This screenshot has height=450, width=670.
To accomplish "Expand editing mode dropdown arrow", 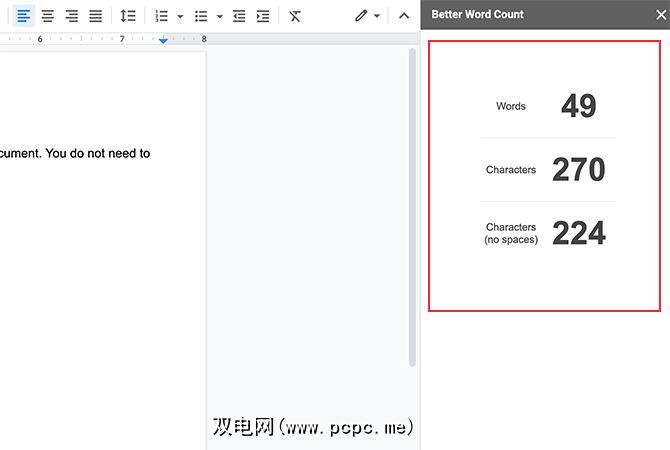I will tap(377, 16).
